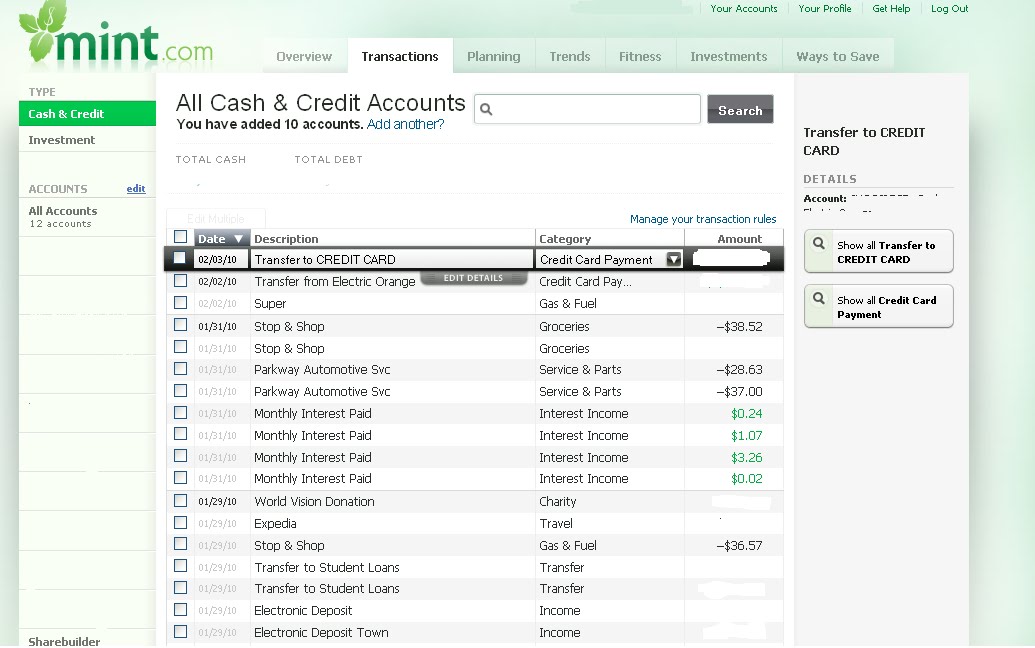Check the Super transaction row checkbox

point(180,302)
